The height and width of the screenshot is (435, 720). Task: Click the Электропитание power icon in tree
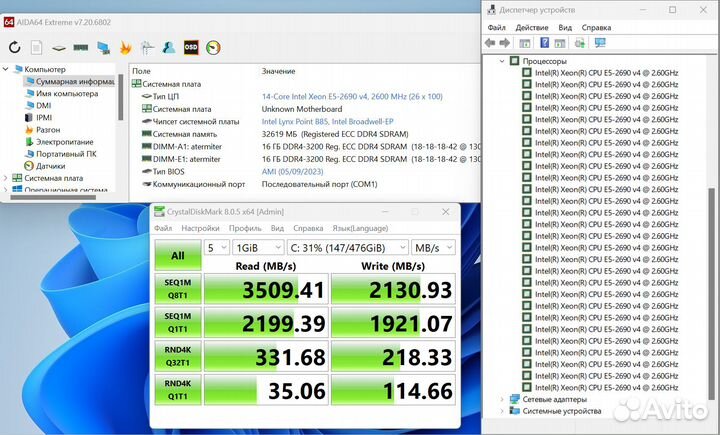pyautogui.click(x=29, y=141)
